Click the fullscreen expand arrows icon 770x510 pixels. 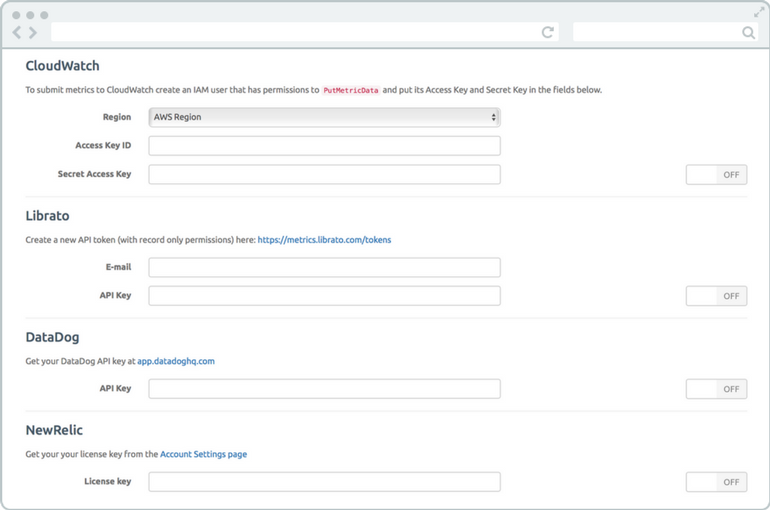(759, 12)
